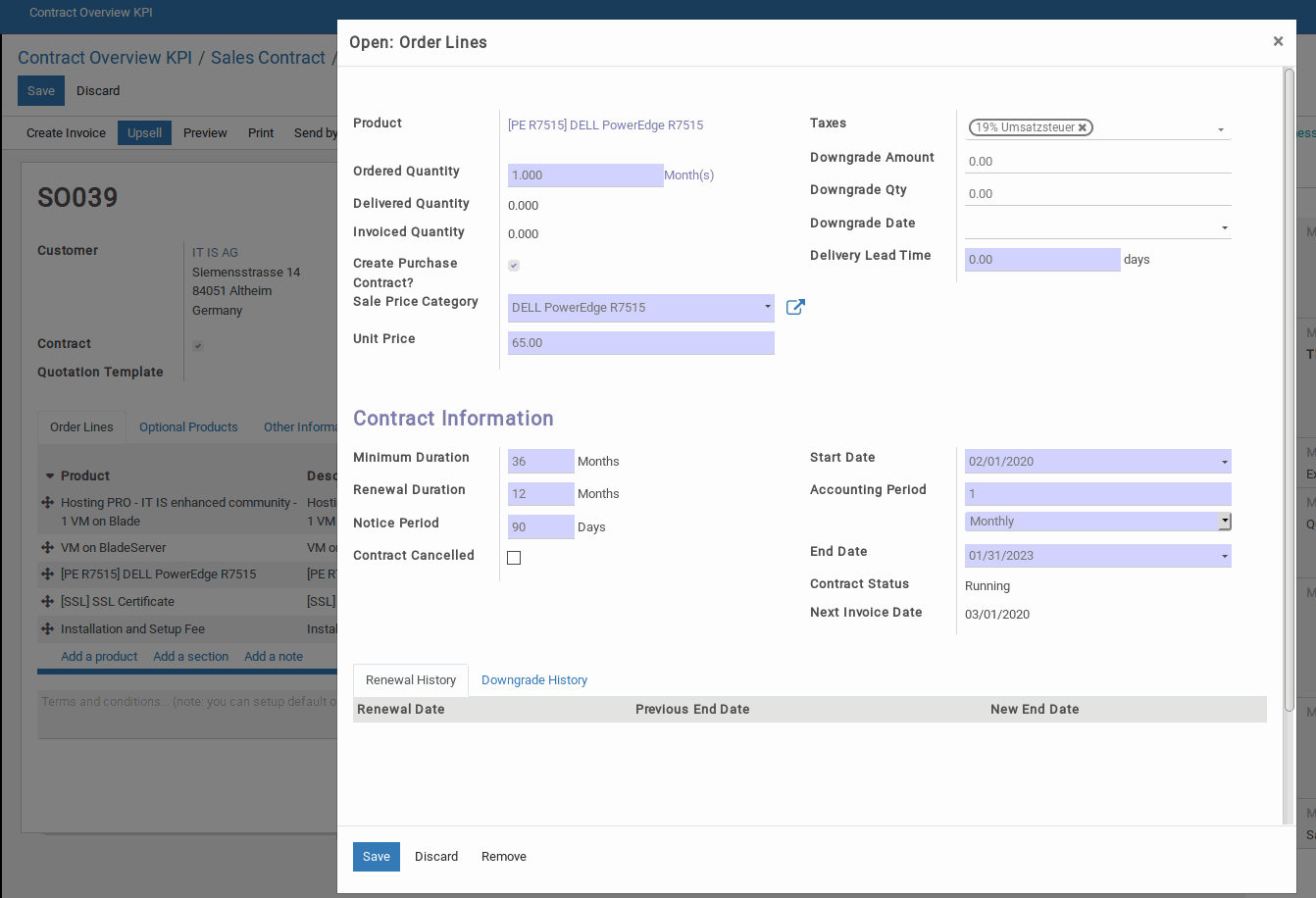
Task: Focus Delivery Lead Time field
Action: tap(1042, 260)
